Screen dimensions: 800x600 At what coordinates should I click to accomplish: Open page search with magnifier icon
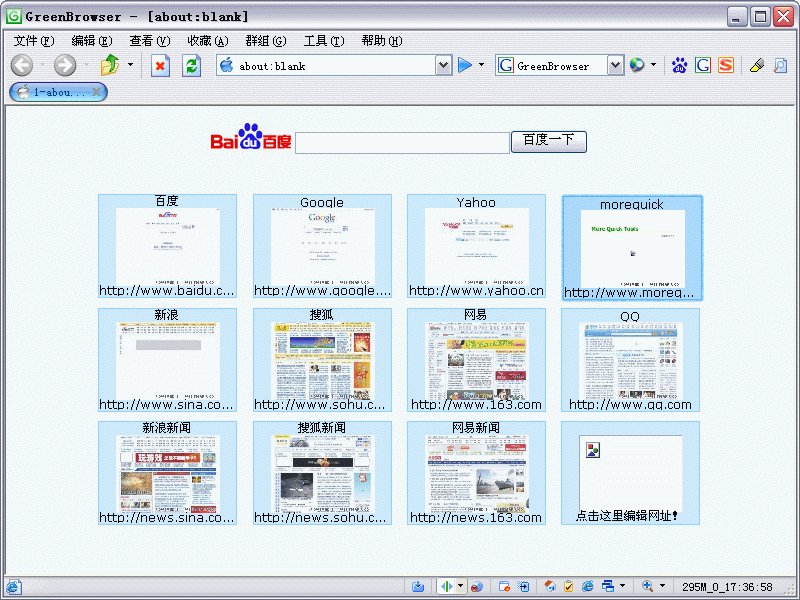click(x=779, y=65)
